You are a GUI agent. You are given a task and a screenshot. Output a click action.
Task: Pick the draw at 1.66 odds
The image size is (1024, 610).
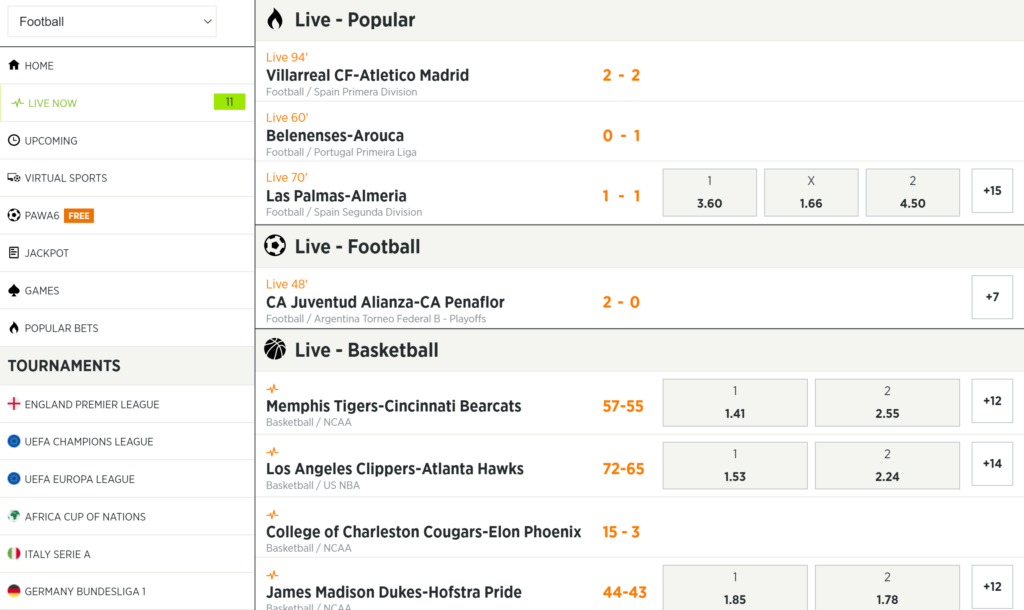[x=811, y=192]
